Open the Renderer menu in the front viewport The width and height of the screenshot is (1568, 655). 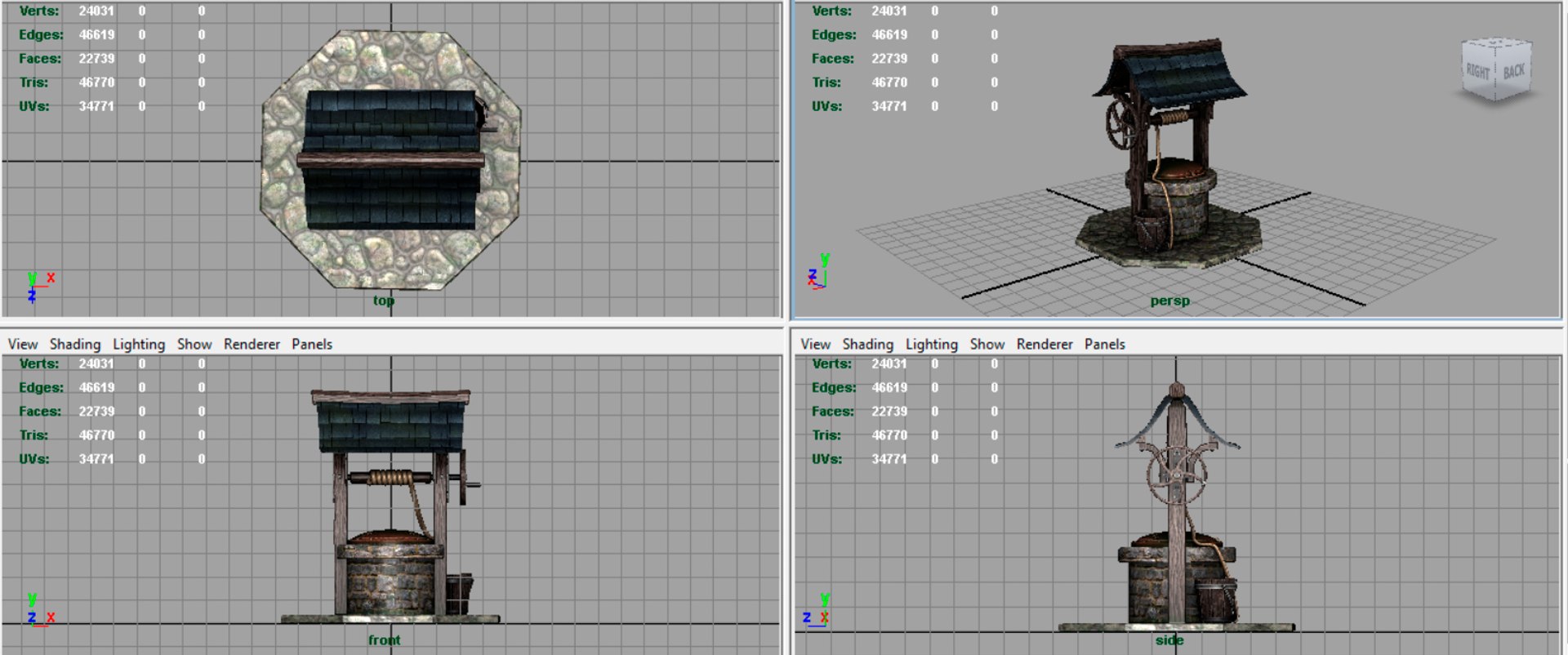[x=252, y=345]
